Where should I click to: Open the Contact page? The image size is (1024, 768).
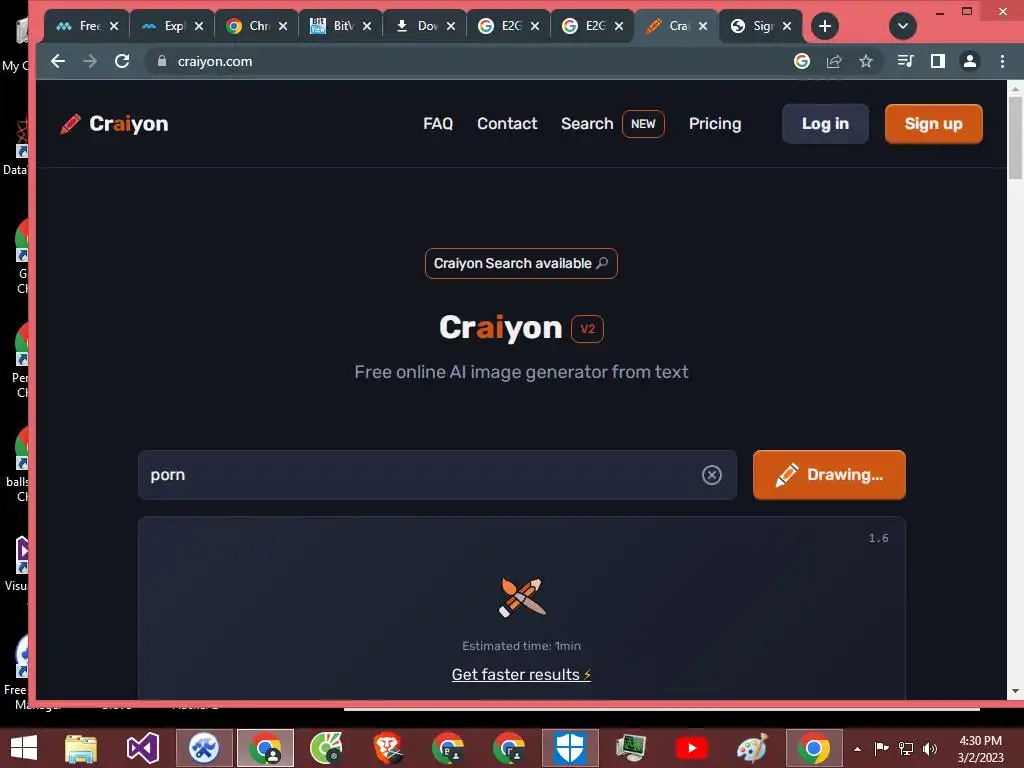(x=507, y=123)
